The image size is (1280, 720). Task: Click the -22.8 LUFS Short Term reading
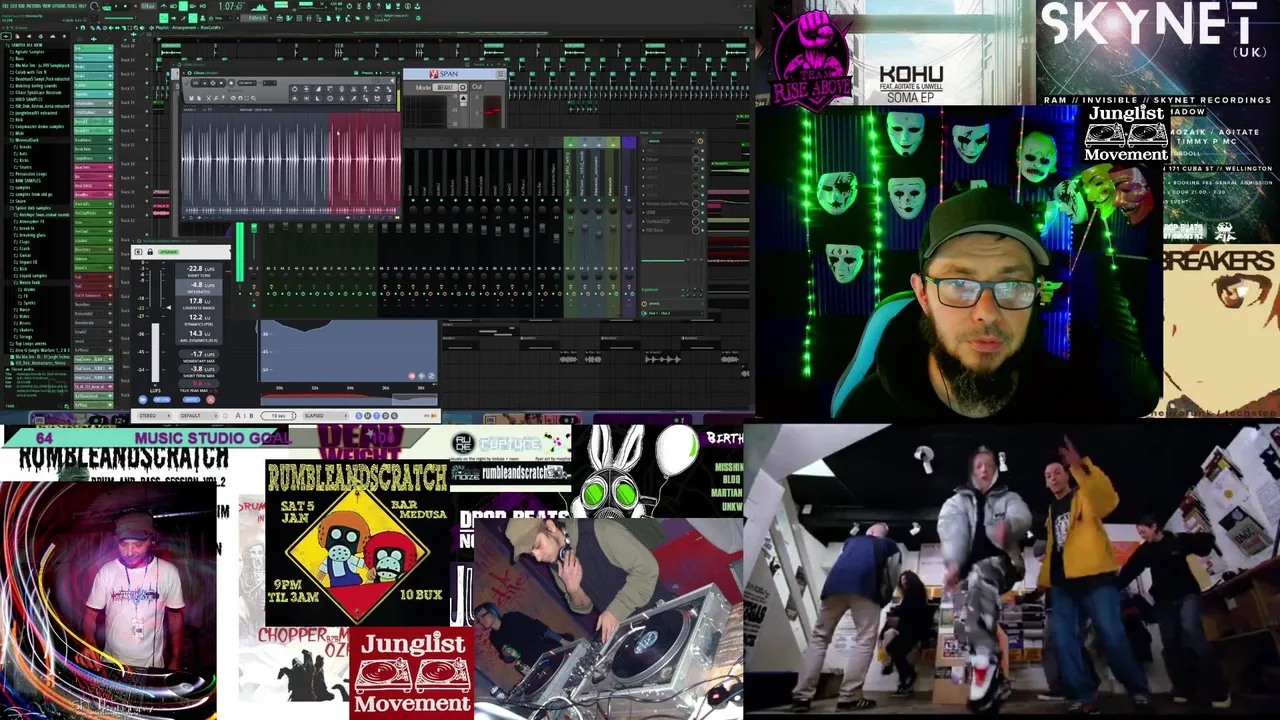coord(200,269)
